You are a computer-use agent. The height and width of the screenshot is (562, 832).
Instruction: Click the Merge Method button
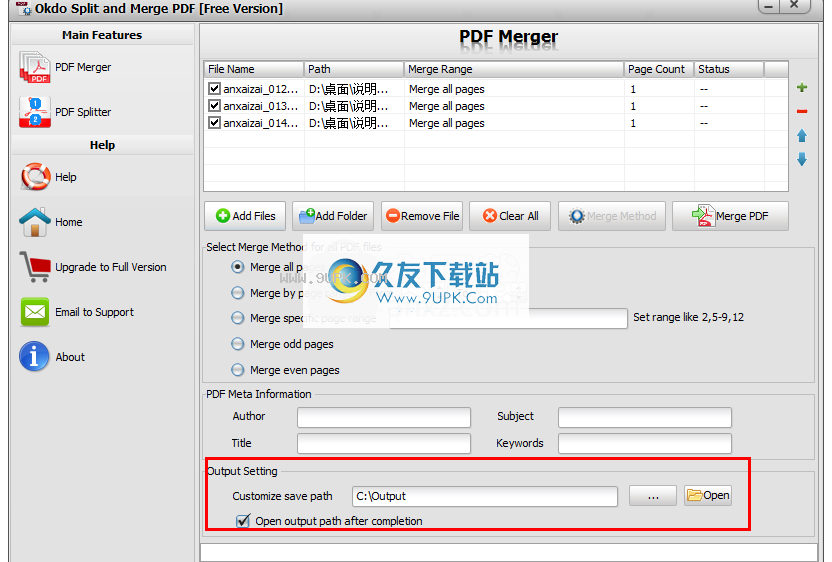[x=612, y=216]
